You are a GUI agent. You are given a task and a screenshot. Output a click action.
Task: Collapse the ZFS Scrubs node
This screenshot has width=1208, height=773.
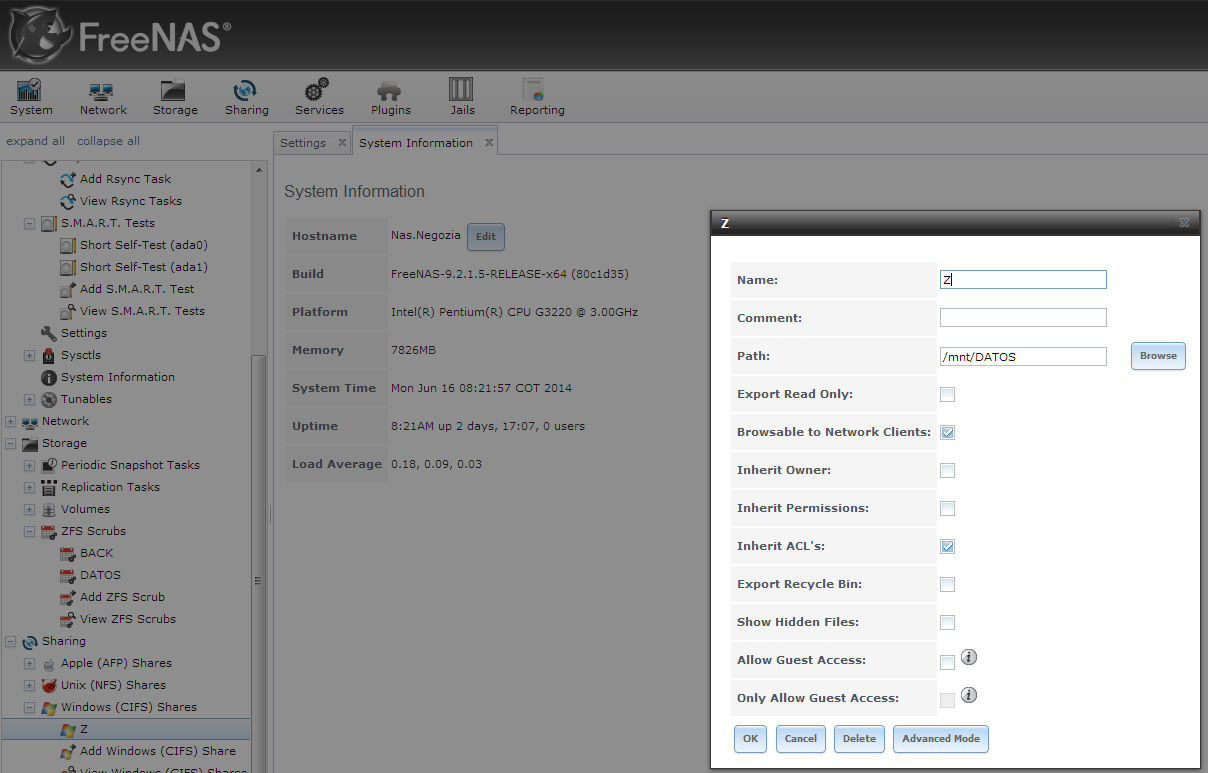(x=29, y=531)
